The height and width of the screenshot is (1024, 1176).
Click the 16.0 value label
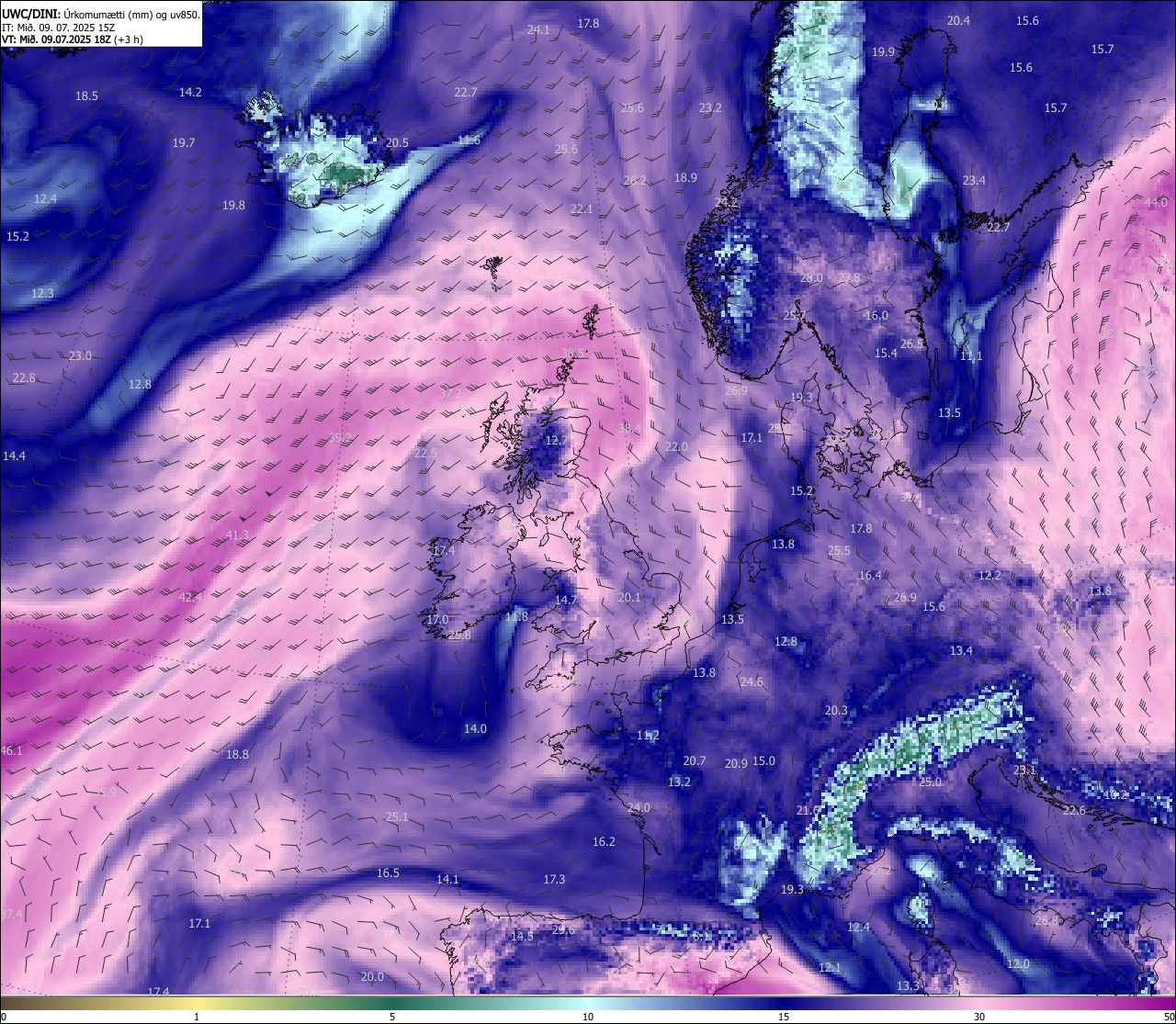coord(876,315)
